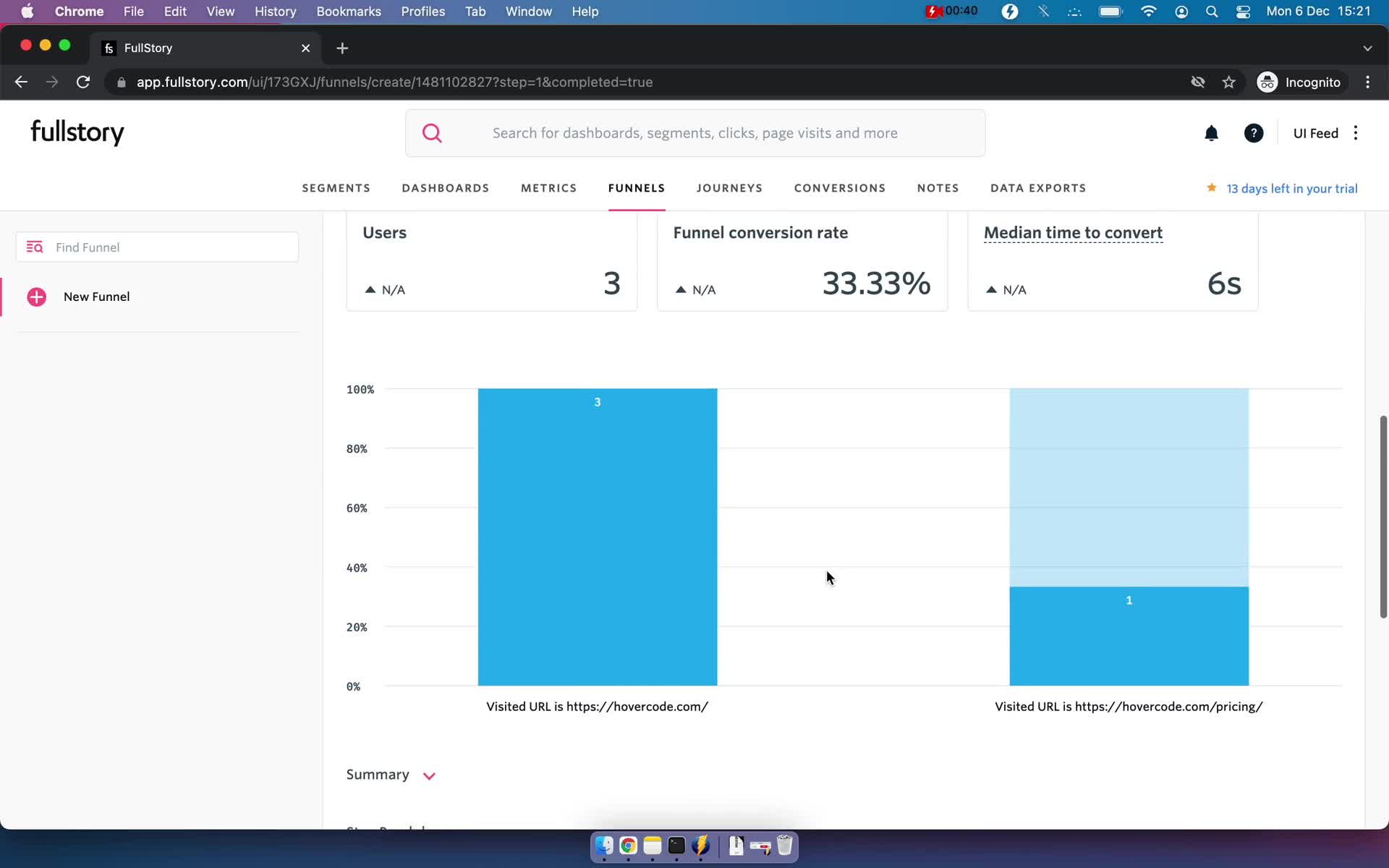Click the Funnel conversion rate N/A toggle

tap(697, 289)
